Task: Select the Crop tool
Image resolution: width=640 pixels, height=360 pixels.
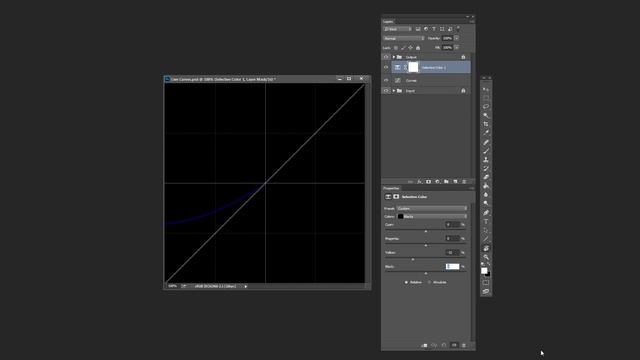Action: (x=486, y=124)
